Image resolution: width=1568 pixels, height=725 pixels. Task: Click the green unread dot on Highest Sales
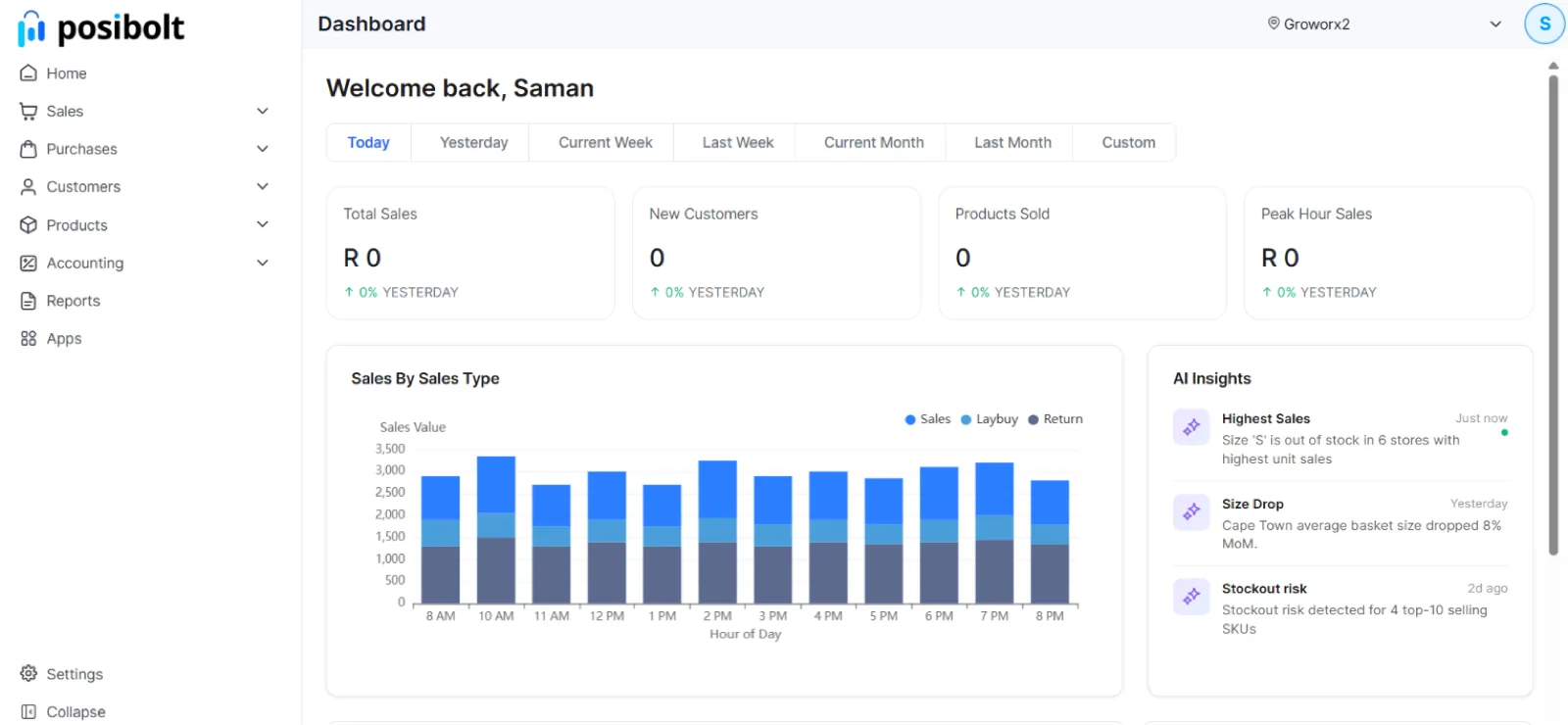1504,432
